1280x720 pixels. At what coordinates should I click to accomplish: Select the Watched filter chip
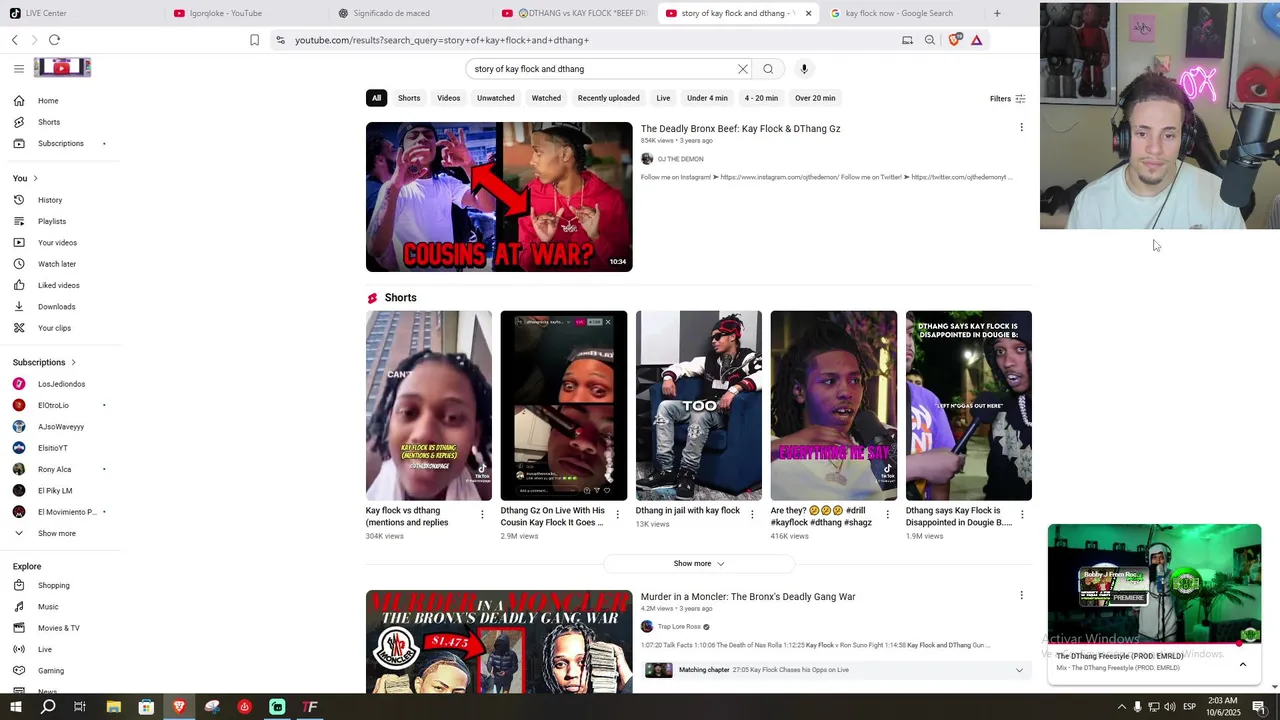546,98
